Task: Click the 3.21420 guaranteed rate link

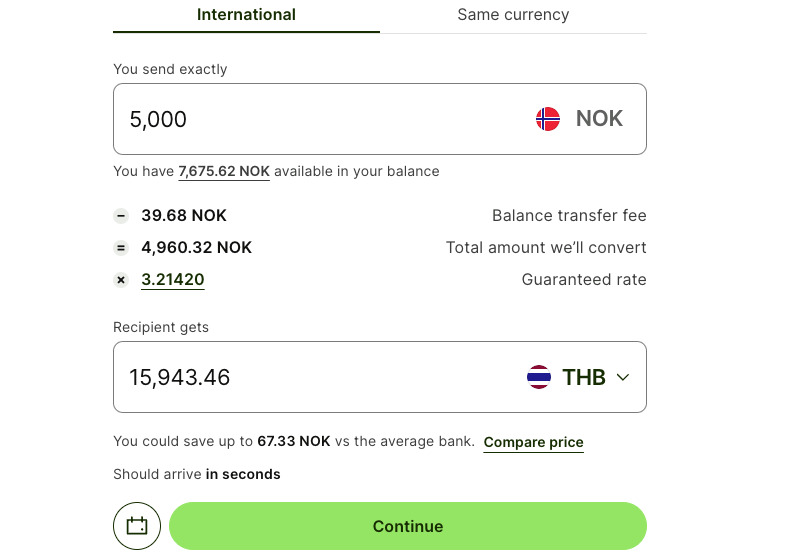Action: coord(172,279)
